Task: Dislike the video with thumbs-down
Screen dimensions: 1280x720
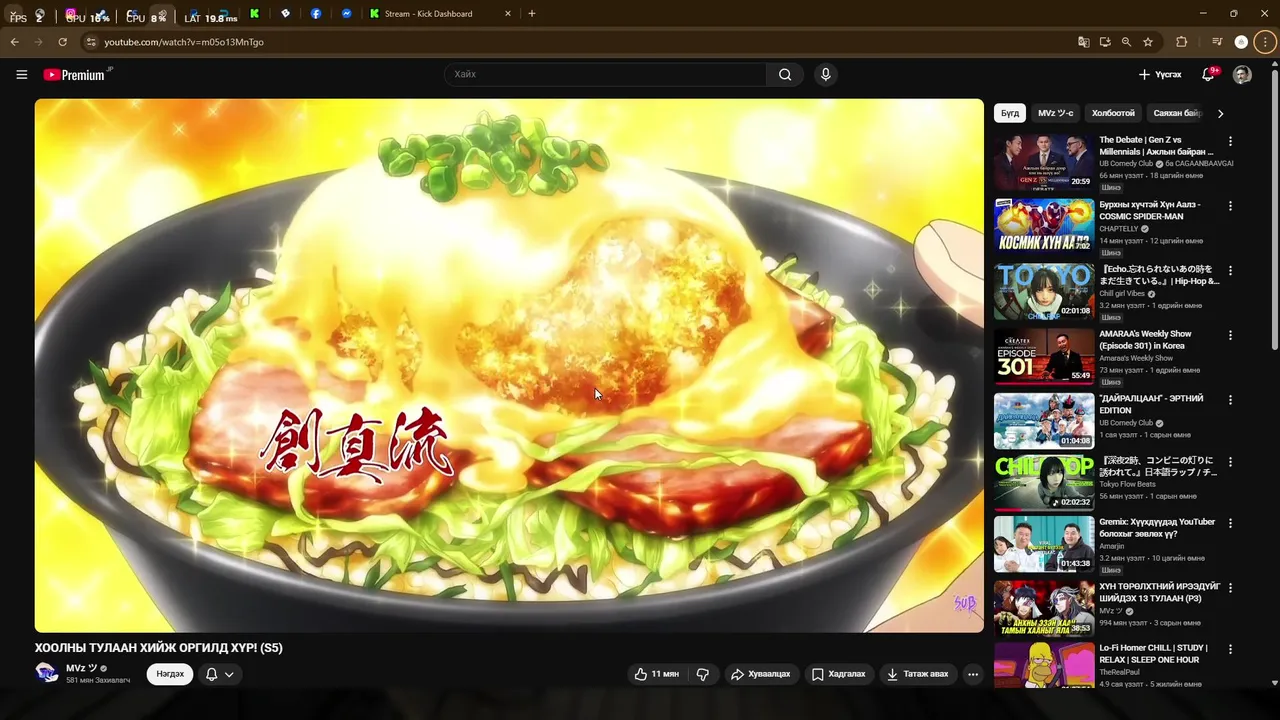Action: [702, 674]
